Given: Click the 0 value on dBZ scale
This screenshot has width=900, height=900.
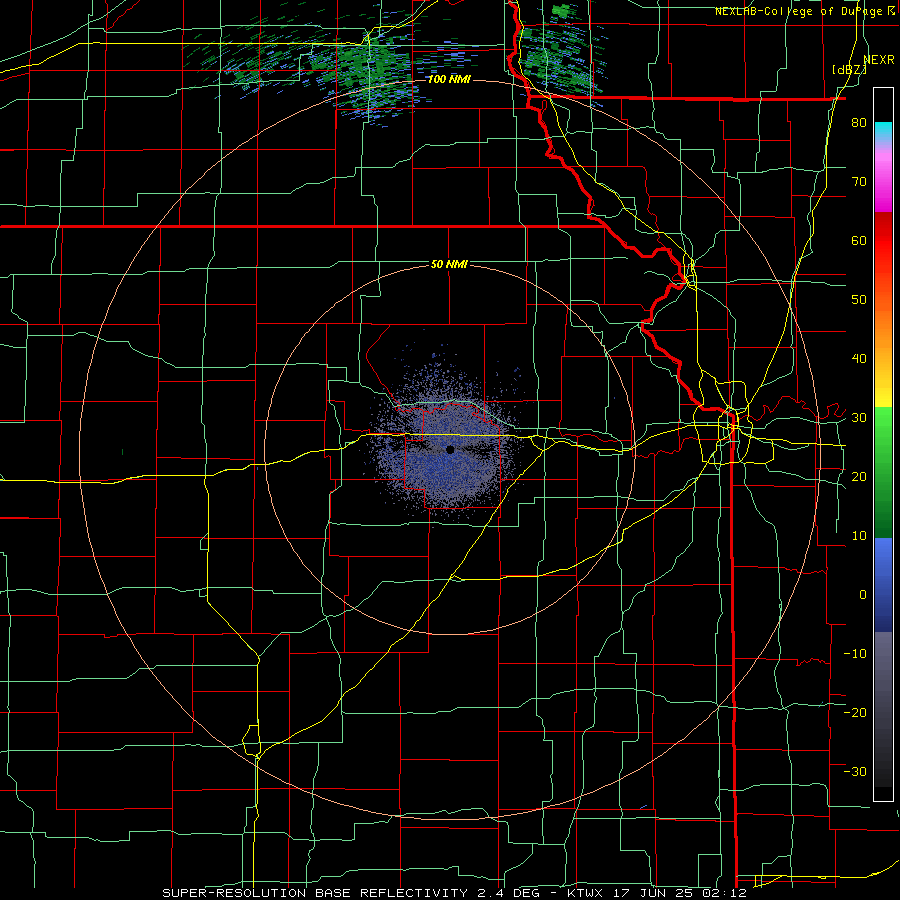Looking at the screenshot, I should (x=863, y=595).
